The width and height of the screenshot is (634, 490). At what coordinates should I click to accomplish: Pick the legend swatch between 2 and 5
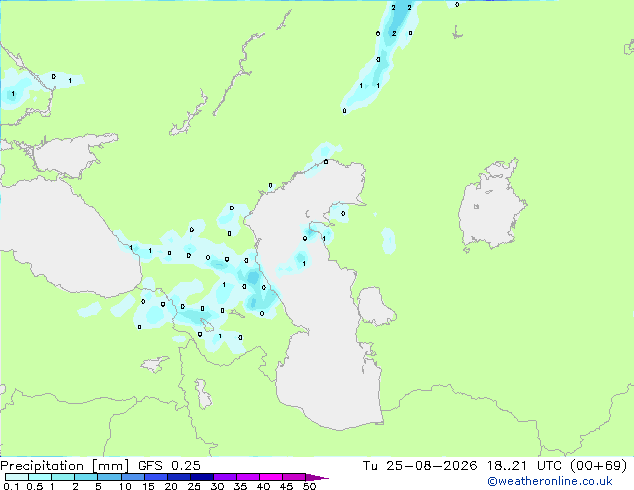[x=86, y=477]
